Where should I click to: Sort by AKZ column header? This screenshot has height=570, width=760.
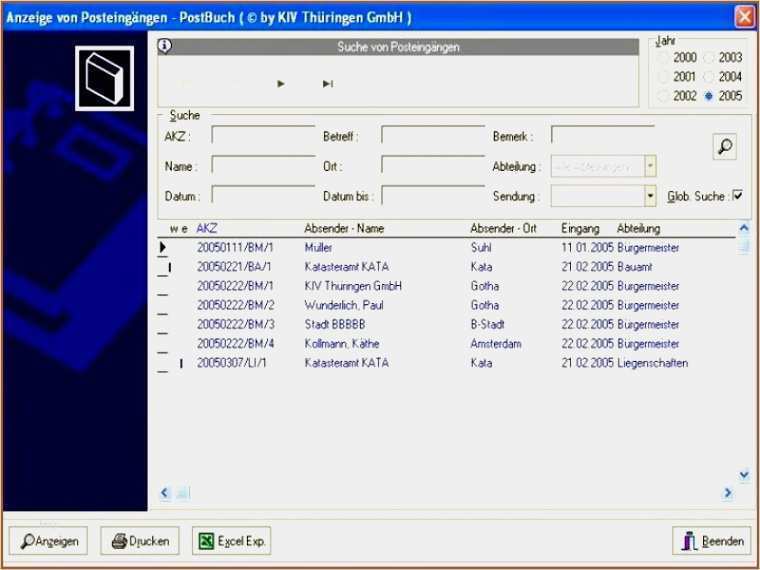[206, 229]
